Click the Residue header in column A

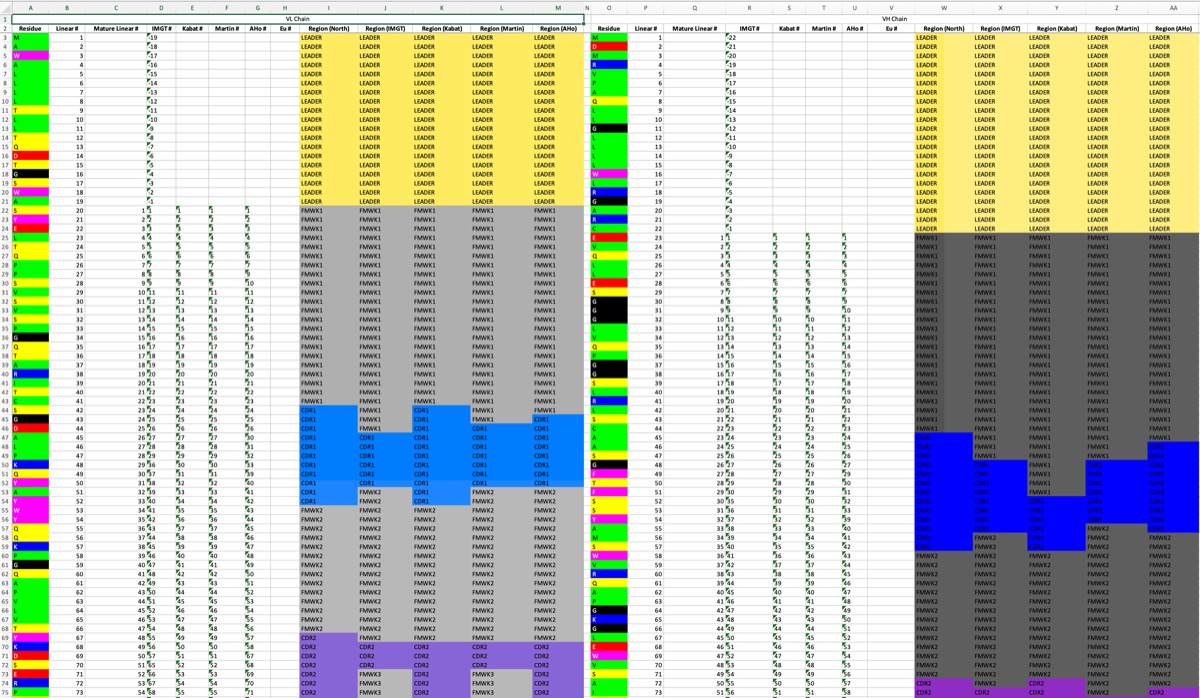pyautogui.click(x=31, y=29)
